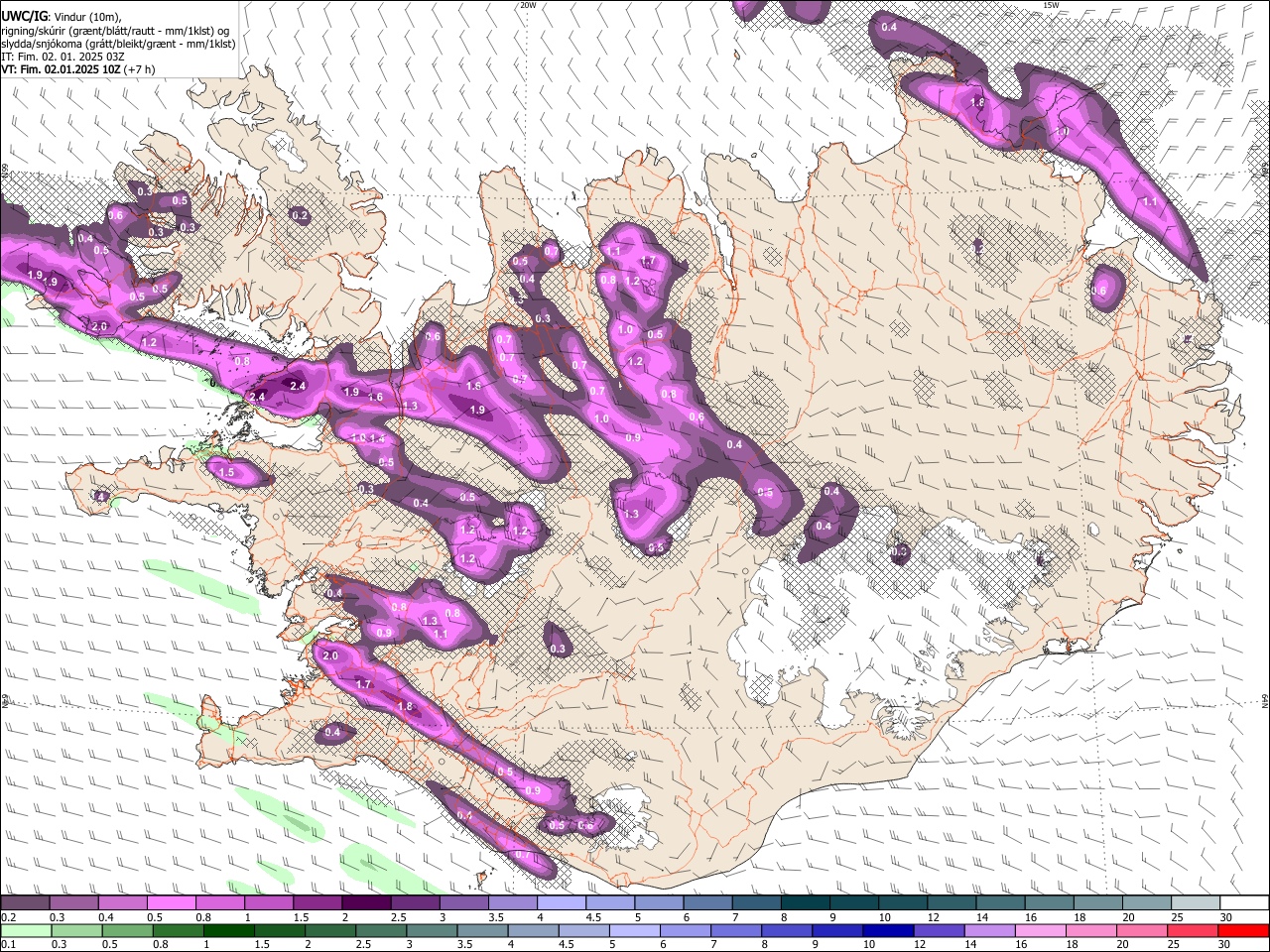The width and height of the screenshot is (1270, 952).
Task: Click the '0.3' value on isolated south-central blob
Action: pos(558,650)
